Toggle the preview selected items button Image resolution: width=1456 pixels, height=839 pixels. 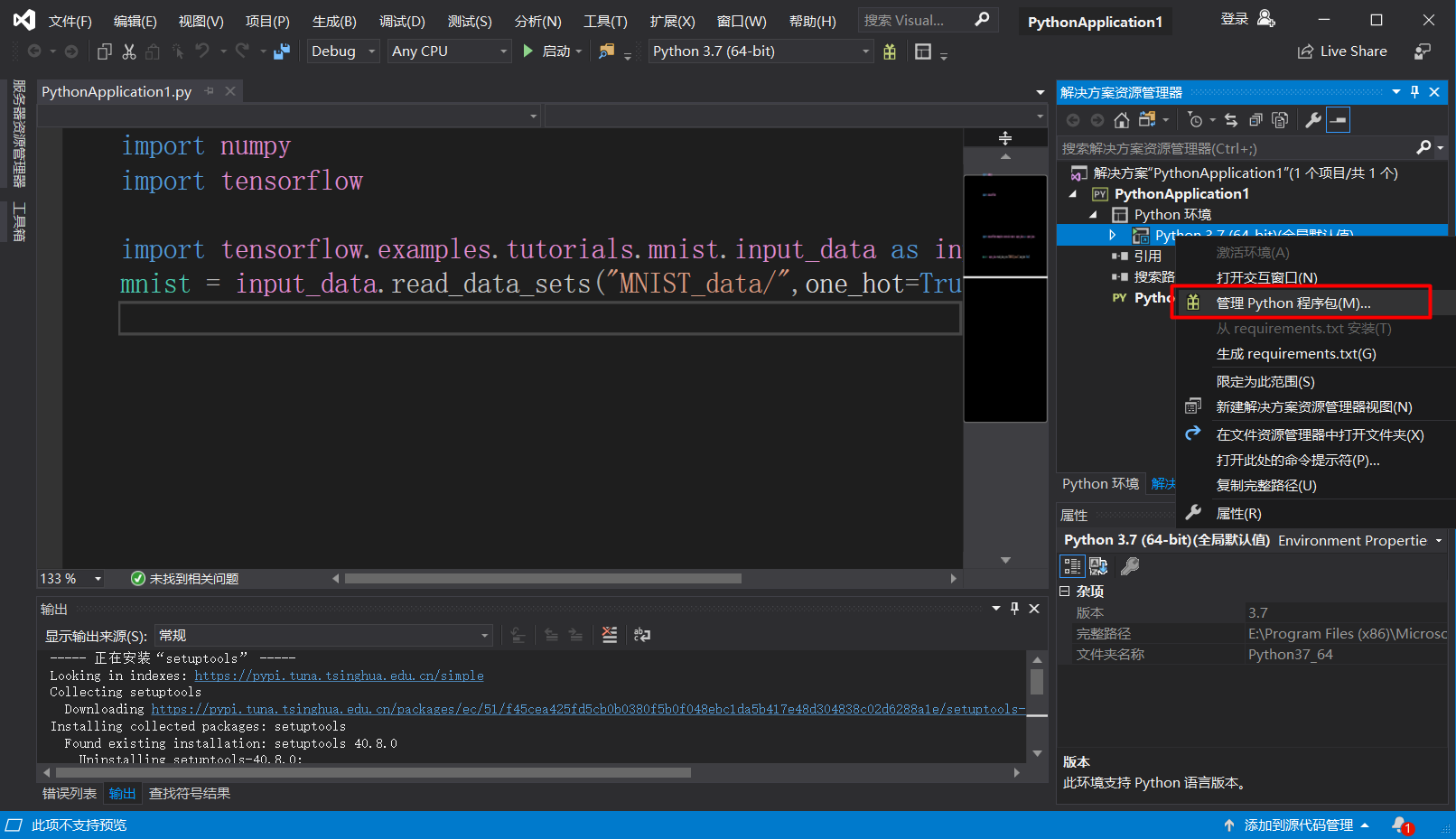pos(1339,120)
